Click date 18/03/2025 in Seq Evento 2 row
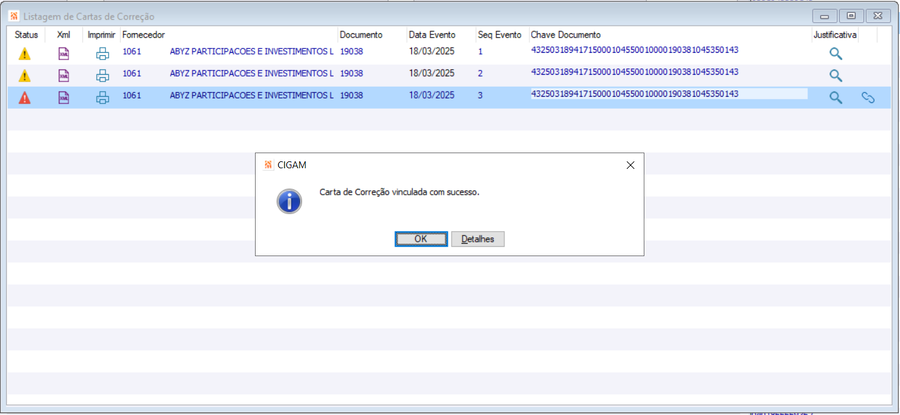 click(432, 73)
